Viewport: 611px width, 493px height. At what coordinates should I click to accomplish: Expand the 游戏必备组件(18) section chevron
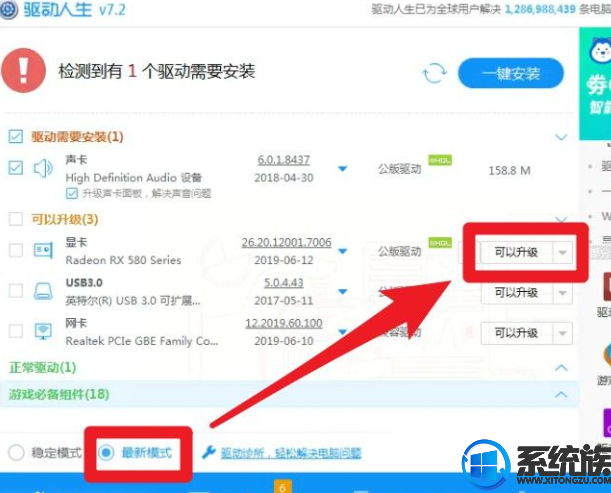[561, 394]
